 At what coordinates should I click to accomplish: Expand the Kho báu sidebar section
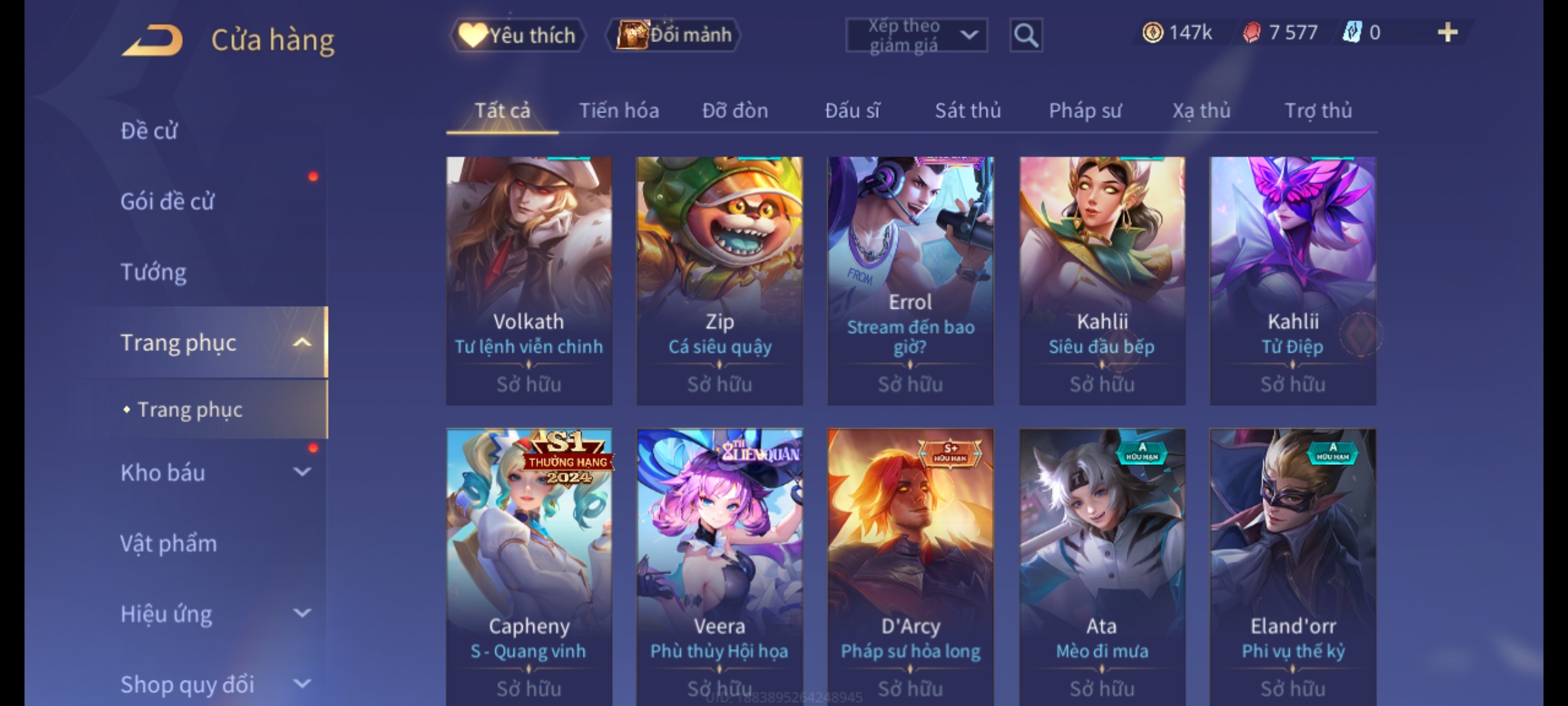(302, 472)
